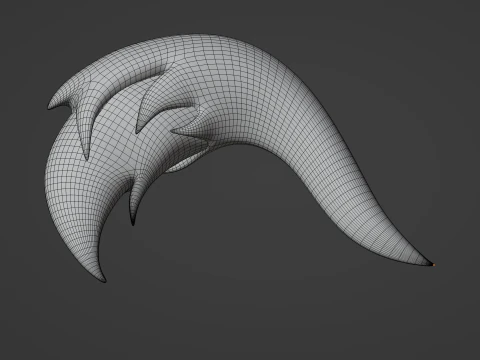Select the orange highlighted vertex at the tail tip
Screen dimensions: 480x360
point(434,265)
